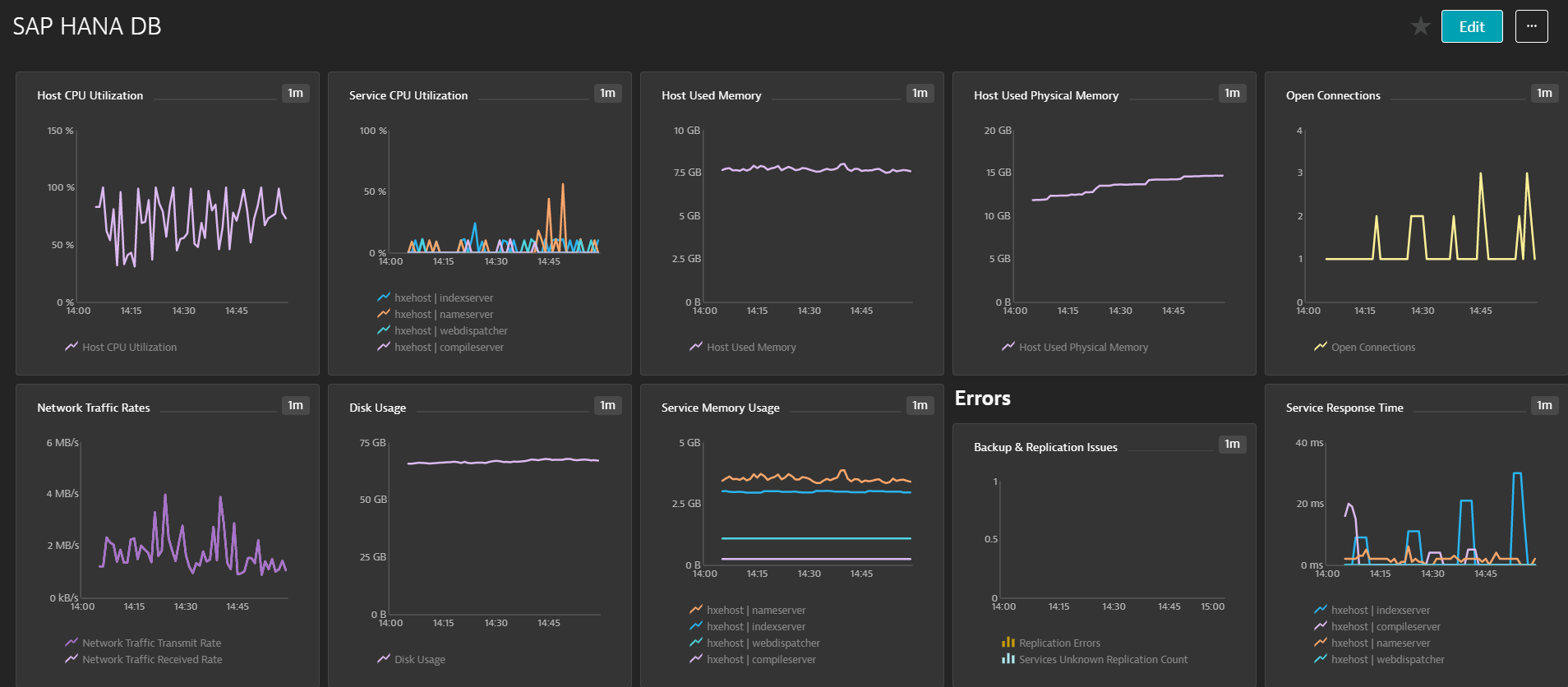The image size is (1568, 687).
Task: Click Disk Usage legend line icon
Action: [x=384, y=659]
